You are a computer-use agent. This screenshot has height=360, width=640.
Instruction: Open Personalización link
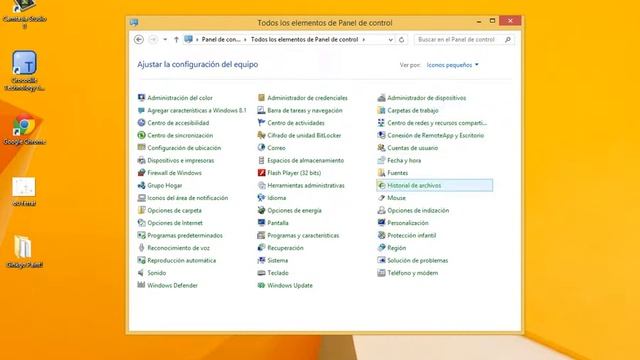[408, 223]
